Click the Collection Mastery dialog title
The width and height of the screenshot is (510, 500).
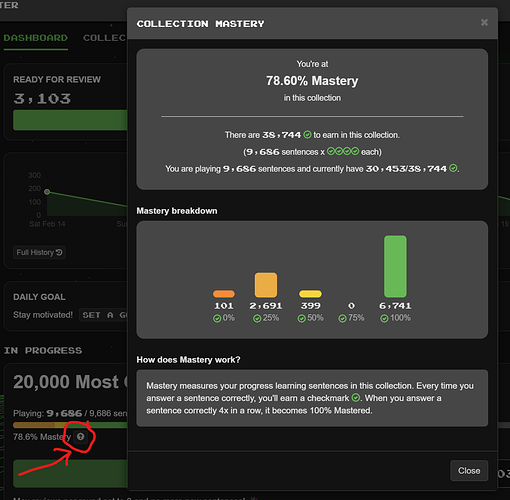pyautogui.click(x=200, y=24)
